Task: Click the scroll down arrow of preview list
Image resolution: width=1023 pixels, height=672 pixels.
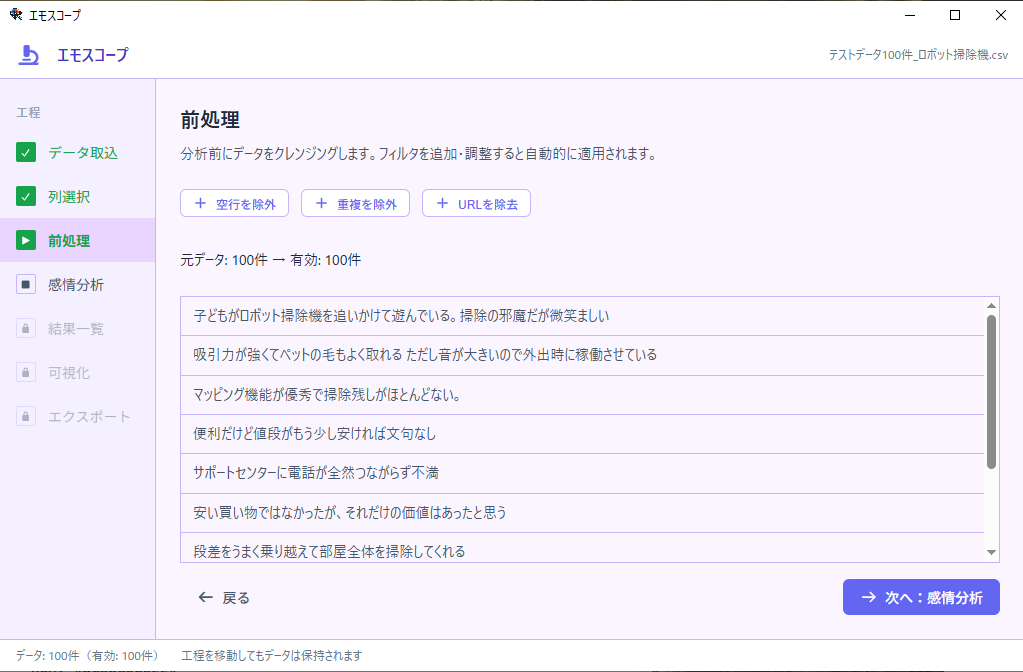Action: [x=991, y=553]
